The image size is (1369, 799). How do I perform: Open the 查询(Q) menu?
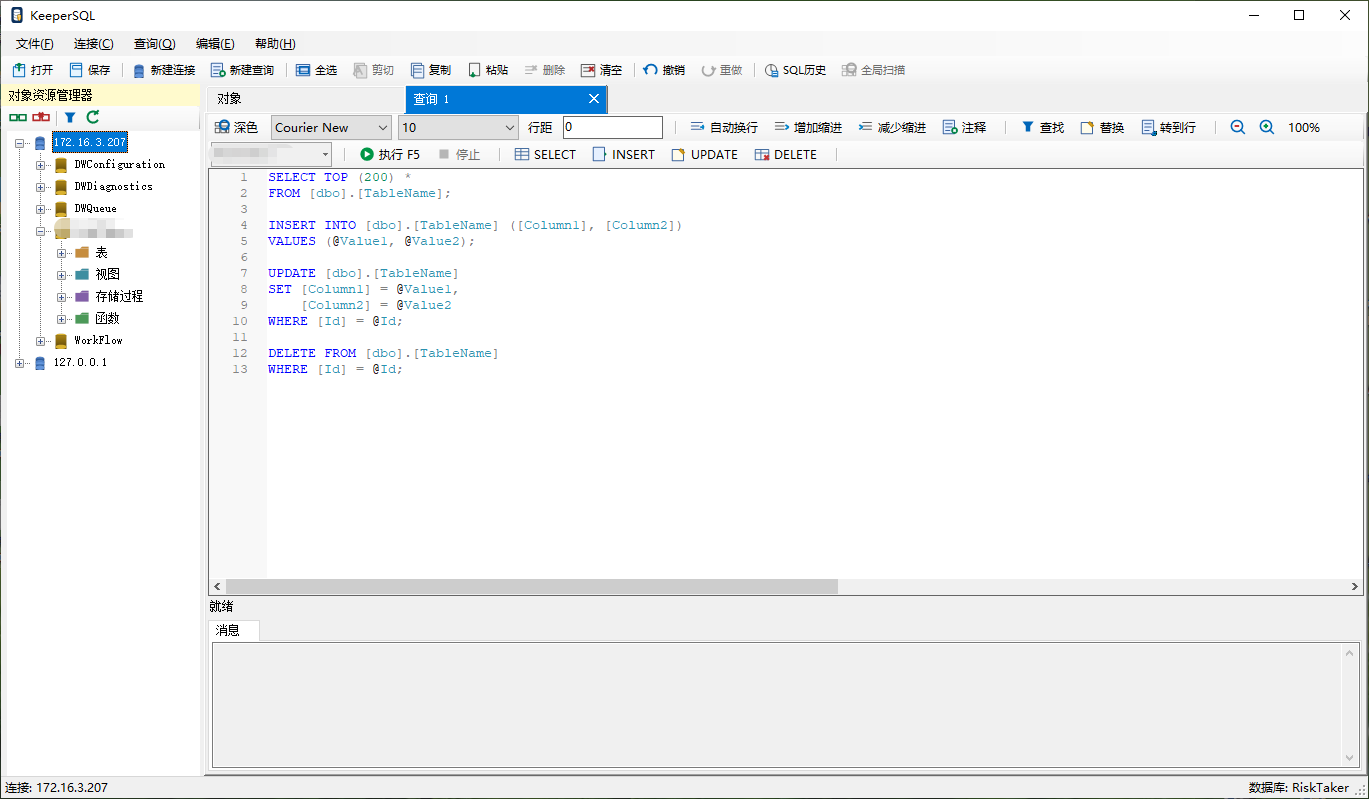coord(155,44)
